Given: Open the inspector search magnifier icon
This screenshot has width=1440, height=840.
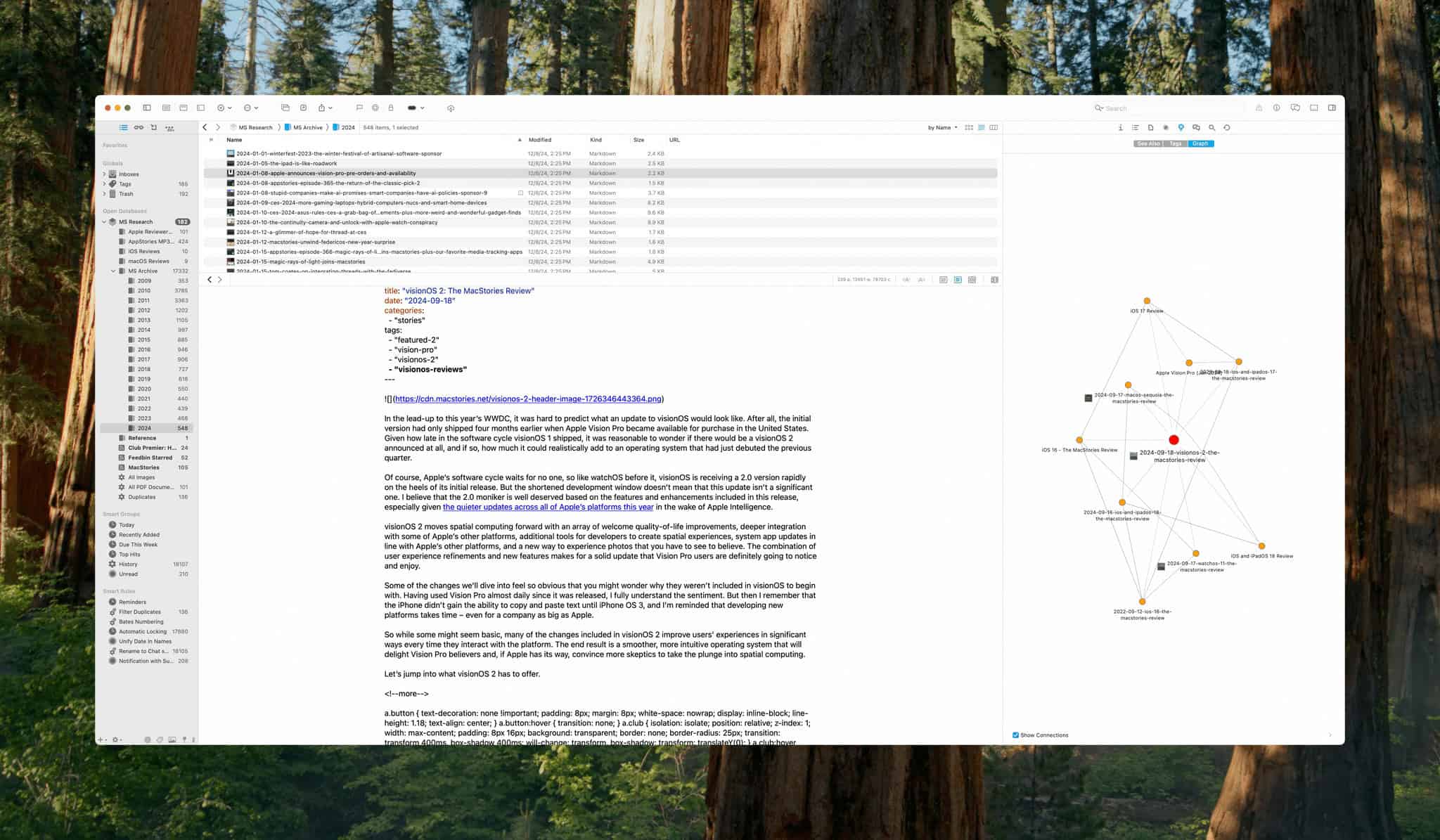Looking at the screenshot, I should pyautogui.click(x=1211, y=127).
